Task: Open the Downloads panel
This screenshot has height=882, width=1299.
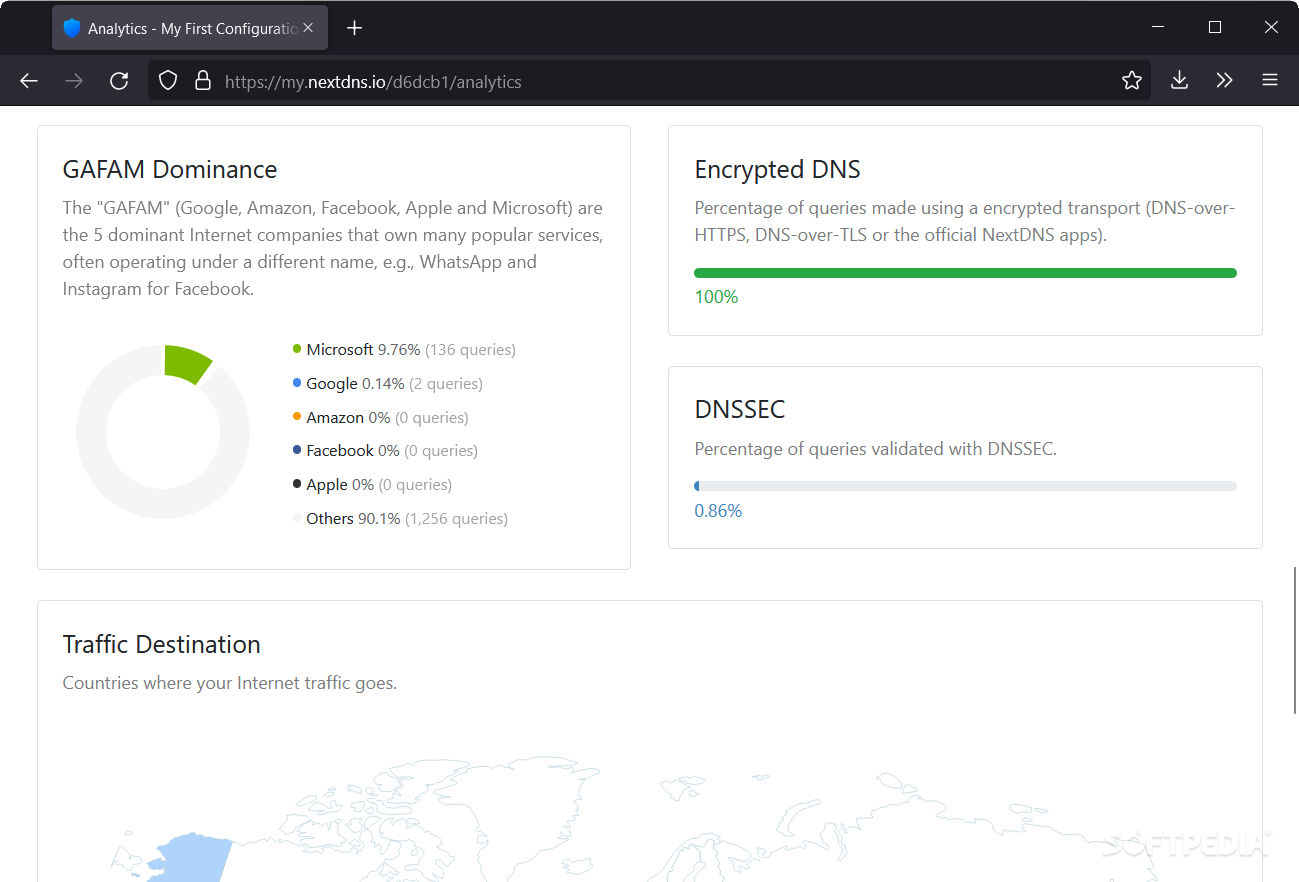Action: point(1180,81)
